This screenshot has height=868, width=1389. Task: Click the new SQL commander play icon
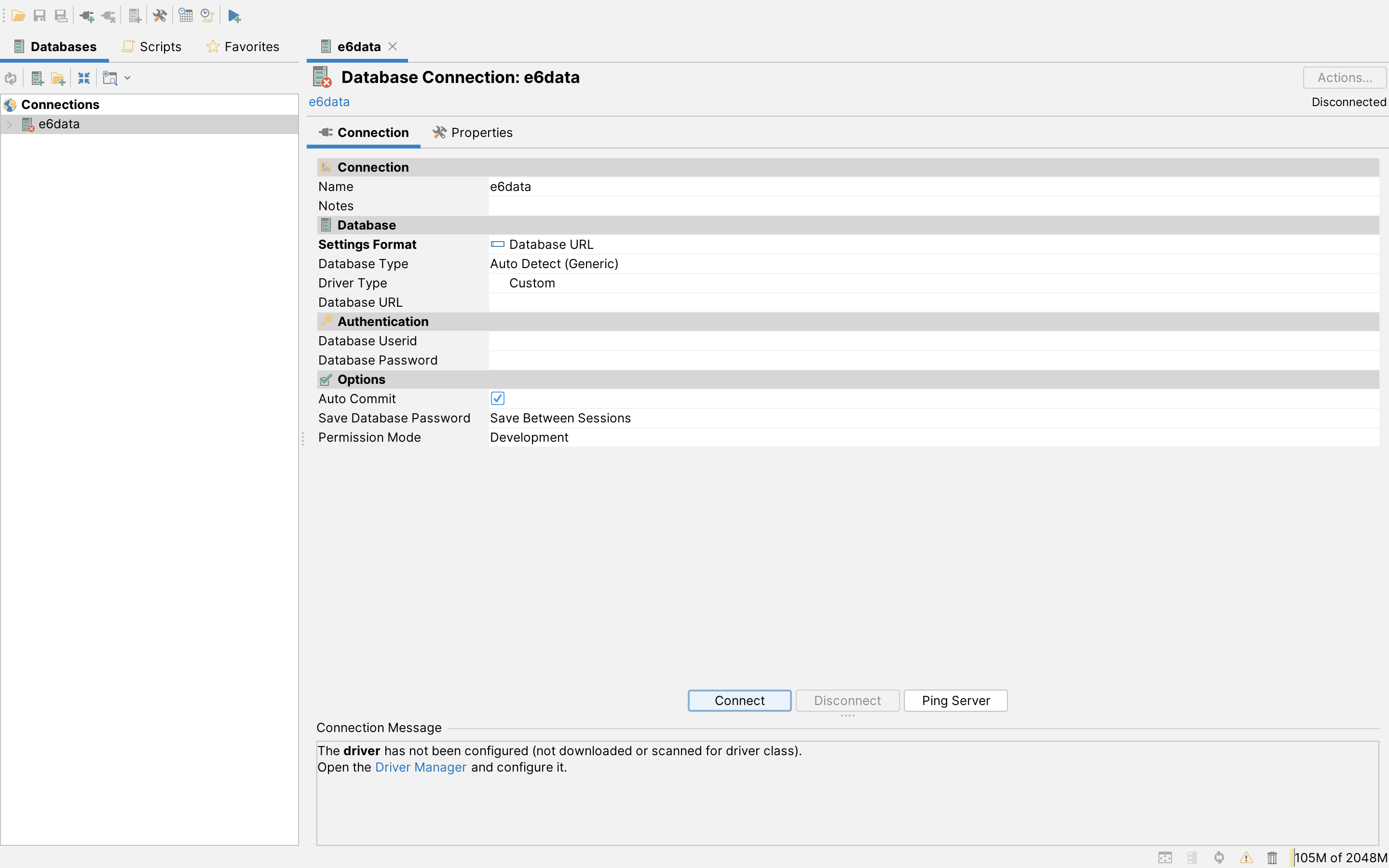click(233, 15)
